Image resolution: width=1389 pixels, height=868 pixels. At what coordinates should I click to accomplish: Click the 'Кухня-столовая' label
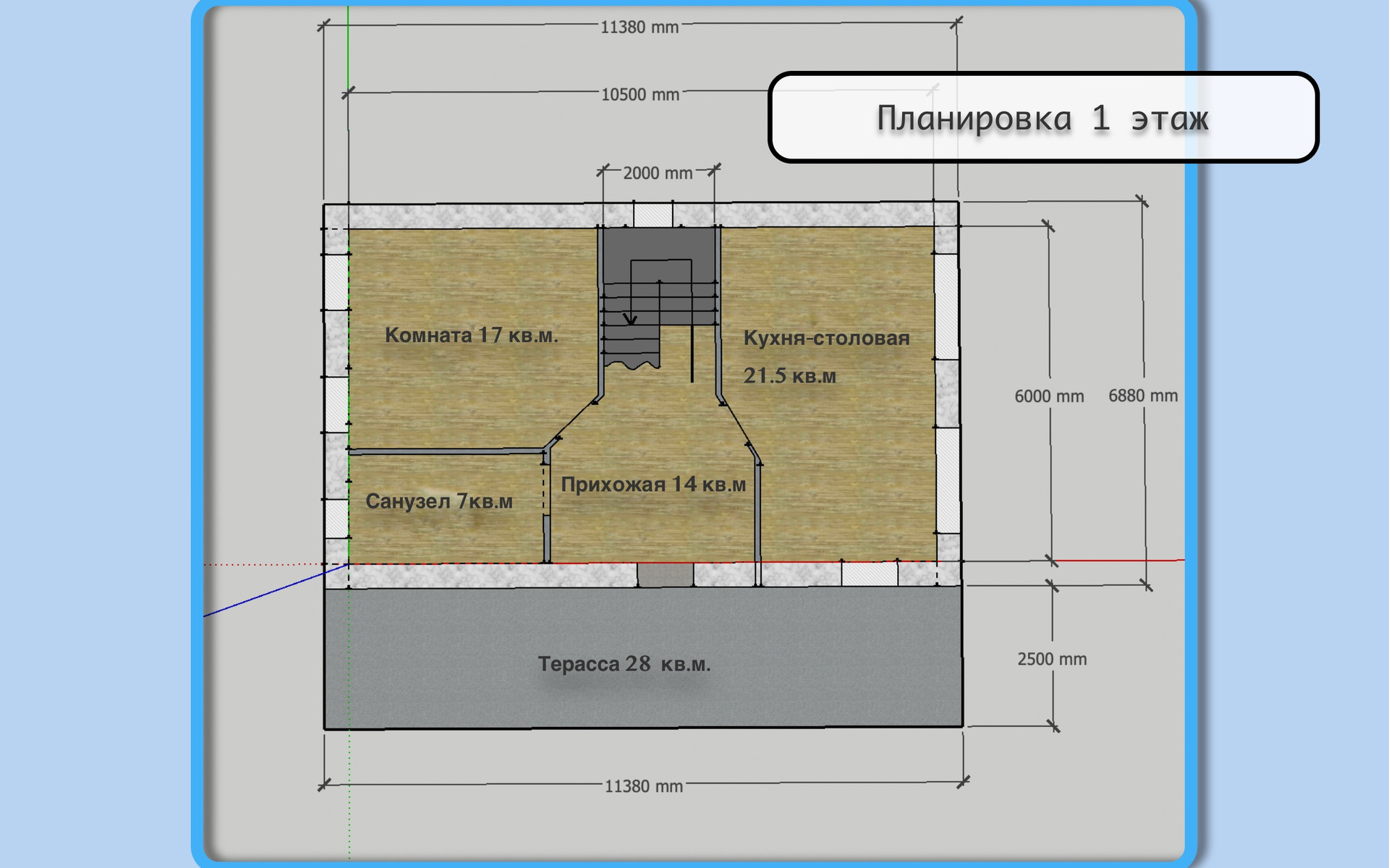pyautogui.click(x=826, y=338)
